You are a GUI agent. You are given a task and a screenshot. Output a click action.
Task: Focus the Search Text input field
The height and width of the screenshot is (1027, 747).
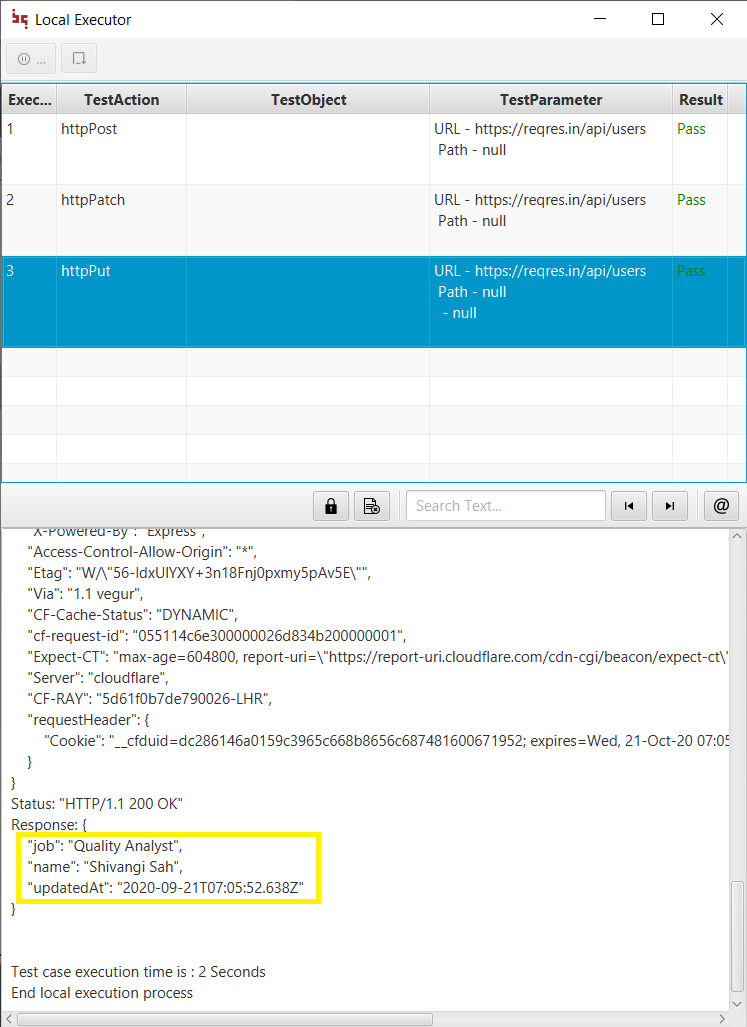(x=505, y=506)
